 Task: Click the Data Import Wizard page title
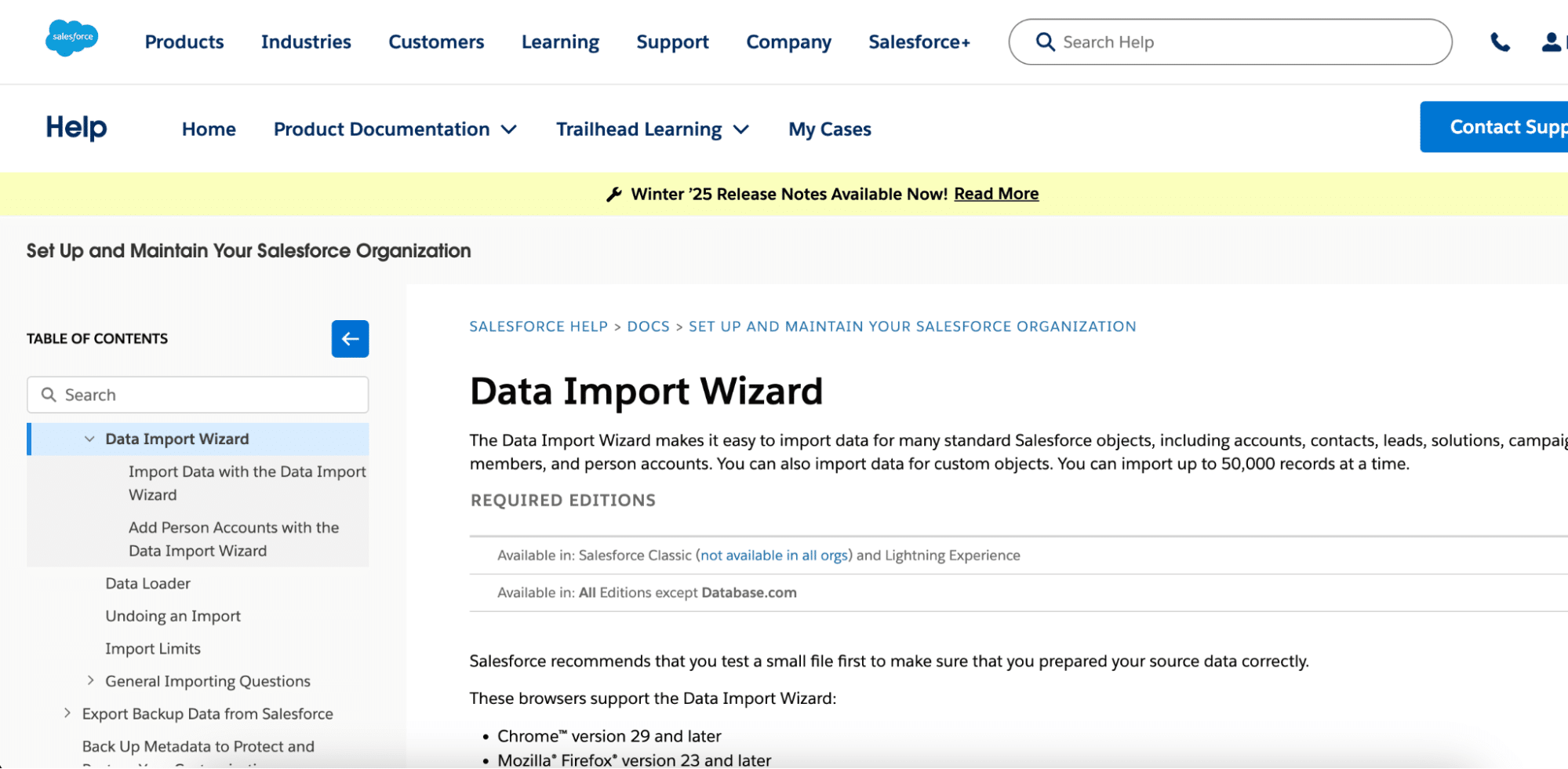(646, 391)
